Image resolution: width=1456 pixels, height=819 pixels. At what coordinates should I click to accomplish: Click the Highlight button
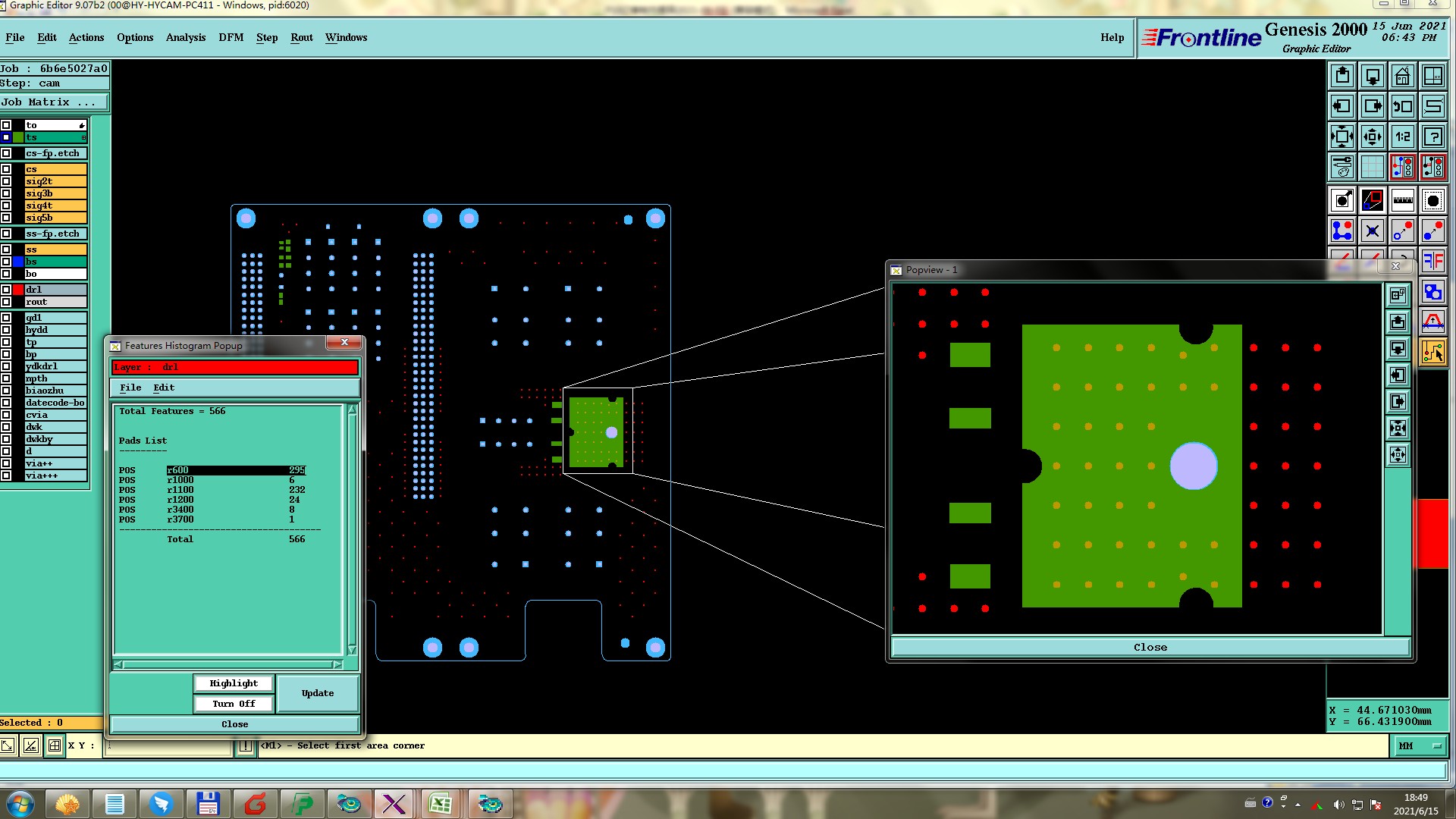[234, 683]
